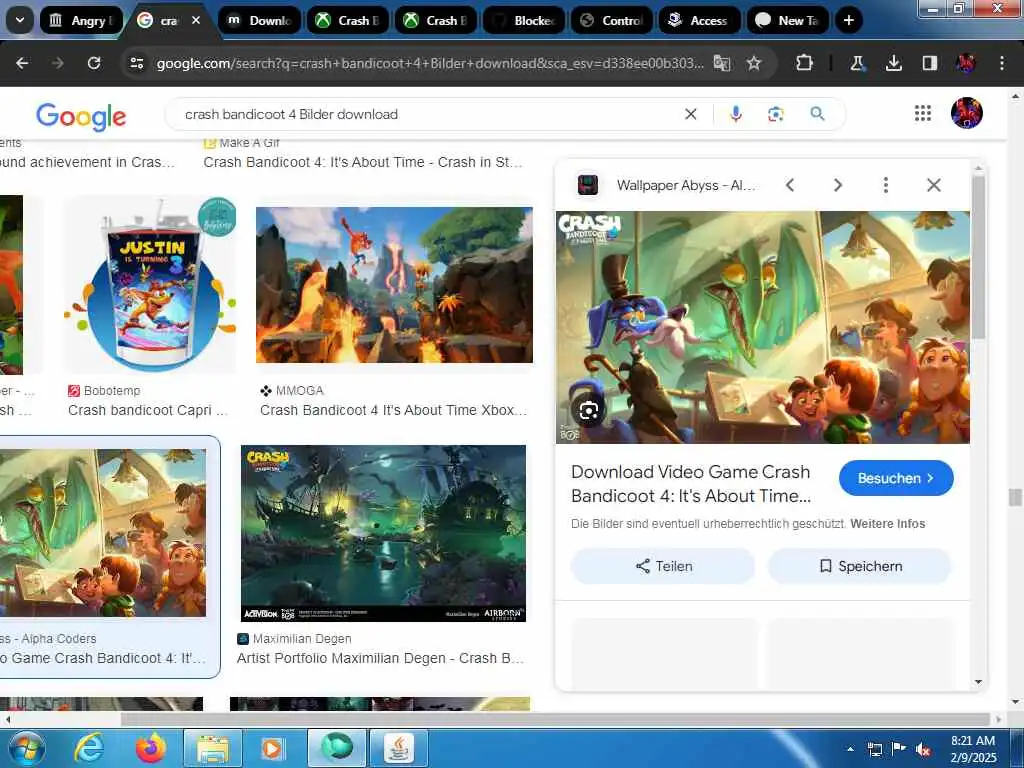This screenshot has height=768, width=1024.
Task: Click the Teilen share button
Action: tap(663, 566)
